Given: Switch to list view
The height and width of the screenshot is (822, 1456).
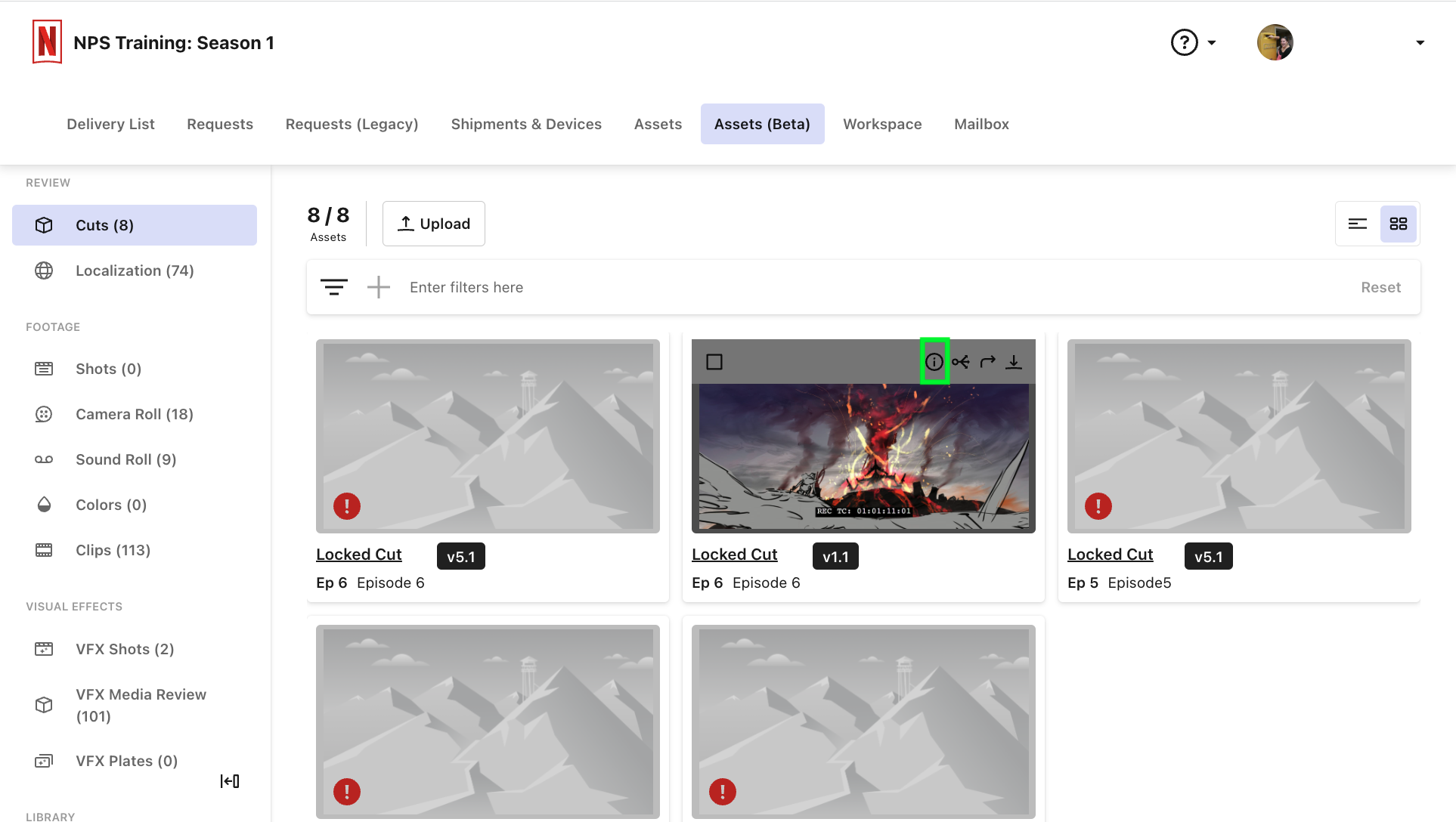Looking at the screenshot, I should point(1358,224).
